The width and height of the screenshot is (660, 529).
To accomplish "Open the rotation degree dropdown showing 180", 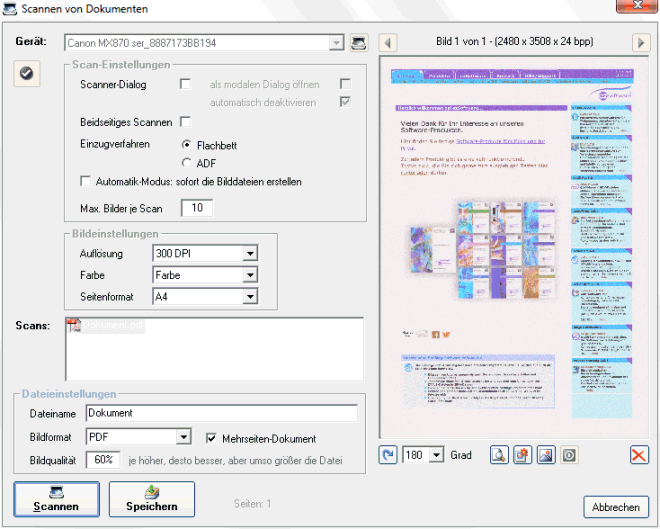I will 435,455.
